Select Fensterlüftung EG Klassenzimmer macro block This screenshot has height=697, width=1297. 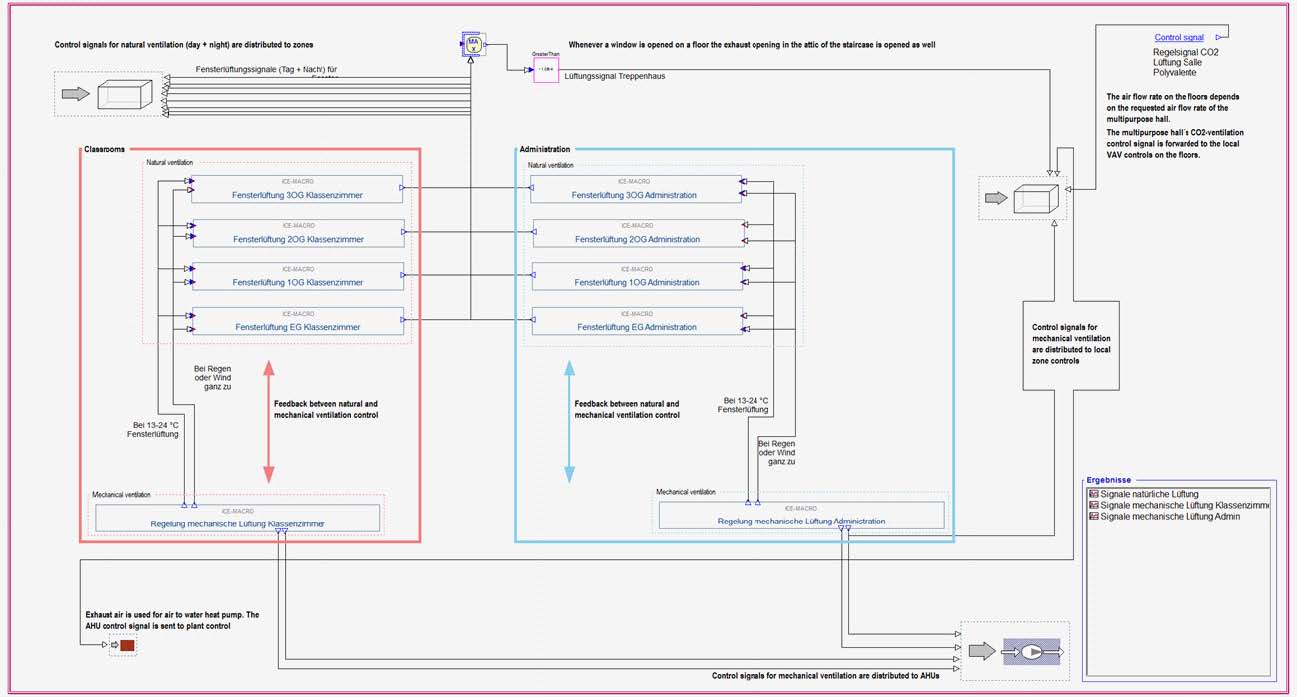297,321
